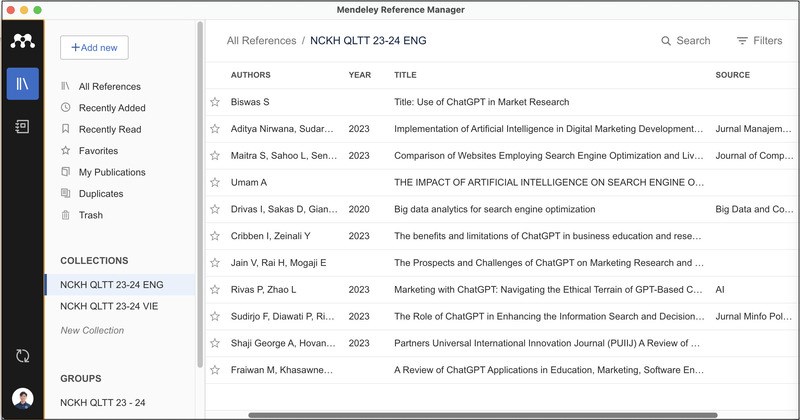The image size is (800, 420).
Task: Open the Library view icon
Action: click(22, 85)
